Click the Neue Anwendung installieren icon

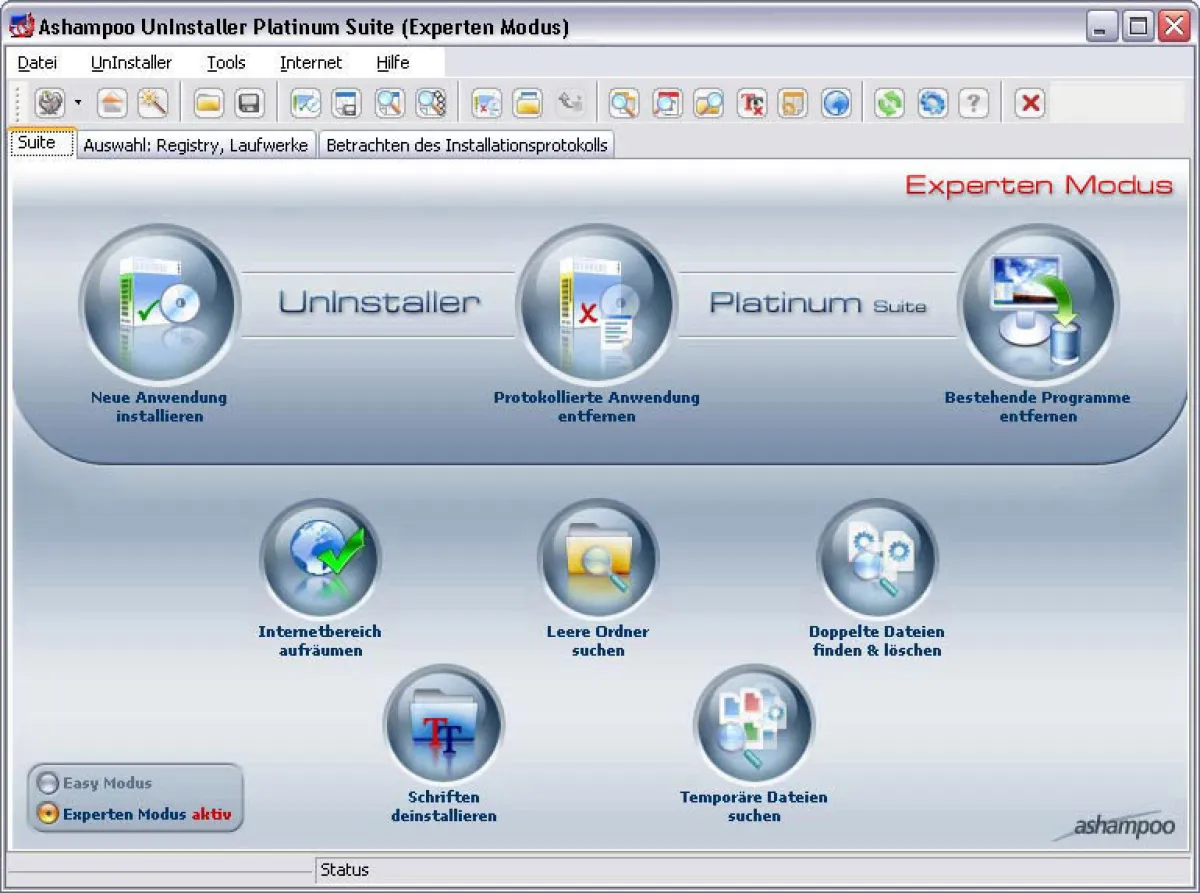click(x=159, y=305)
